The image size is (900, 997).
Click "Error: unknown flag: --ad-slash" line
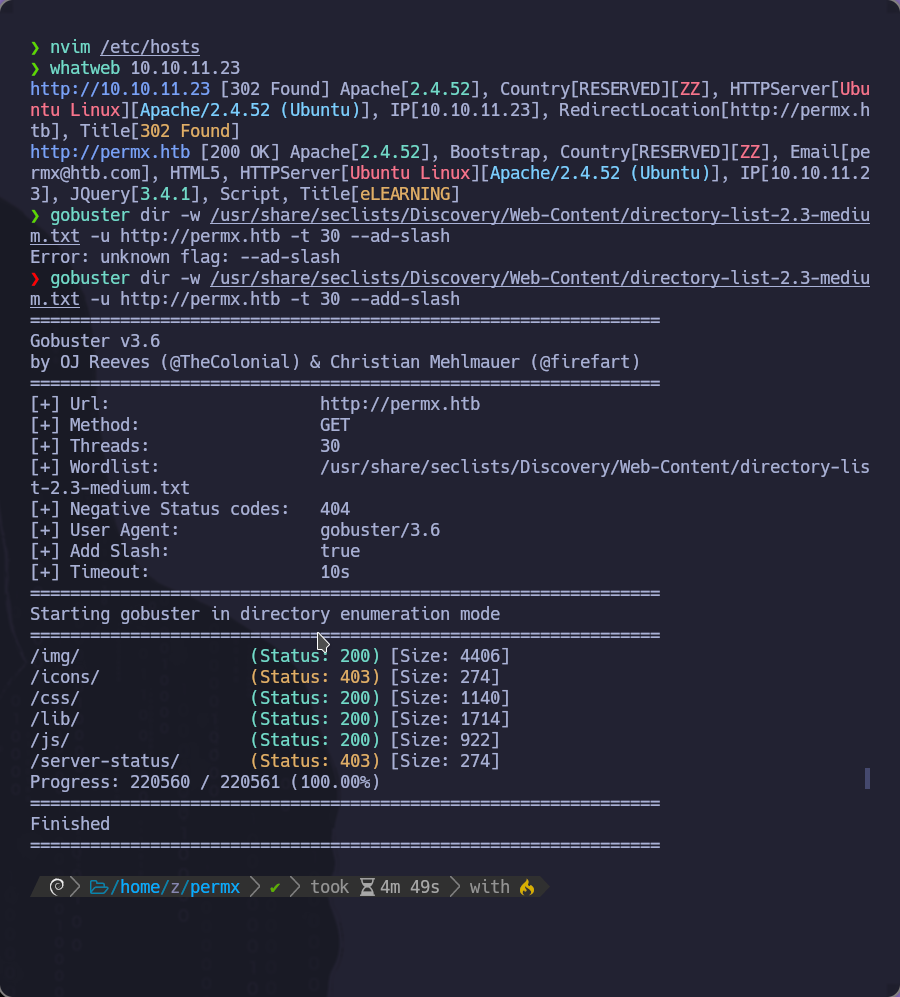185,257
